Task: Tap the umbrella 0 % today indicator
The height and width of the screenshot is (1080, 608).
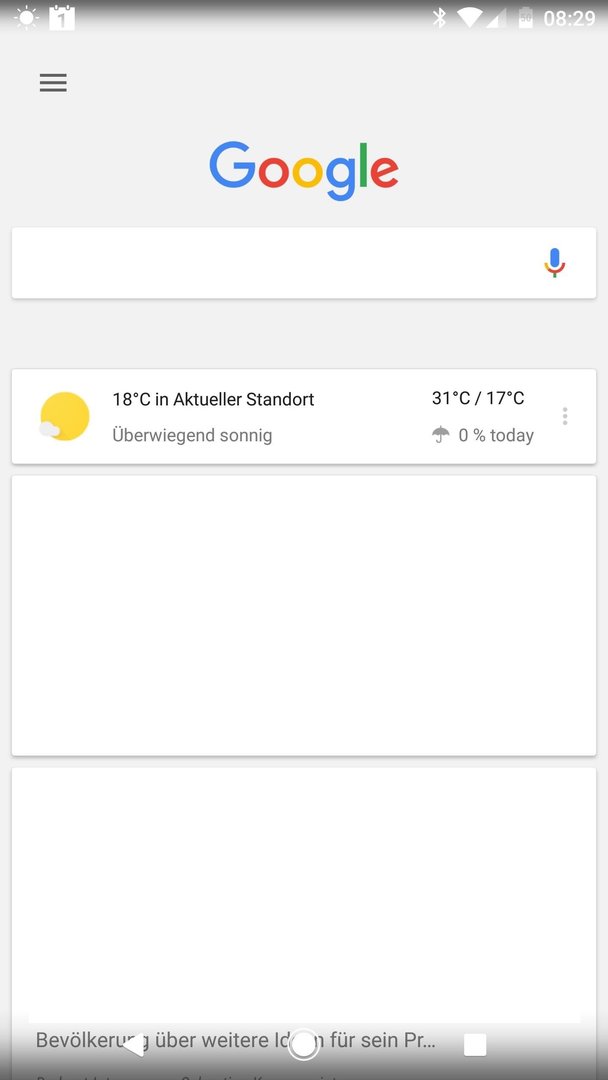Action: tap(483, 435)
